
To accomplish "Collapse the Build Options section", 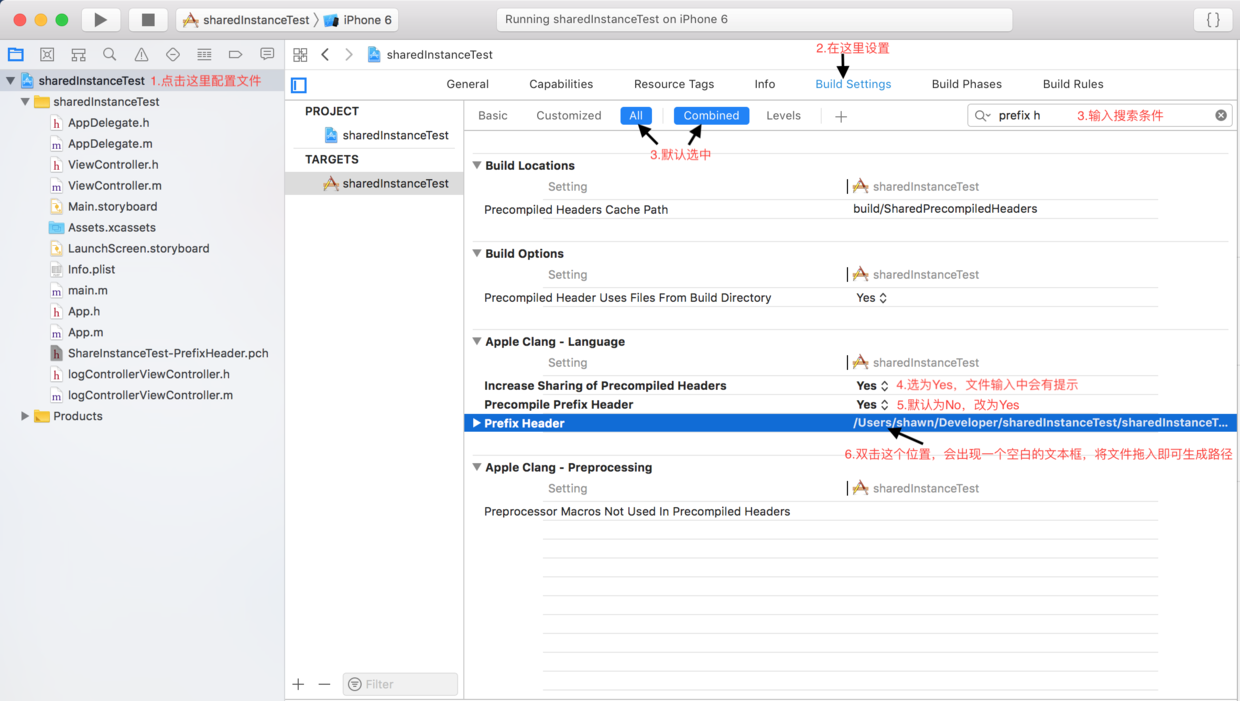I will pyautogui.click(x=477, y=253).
